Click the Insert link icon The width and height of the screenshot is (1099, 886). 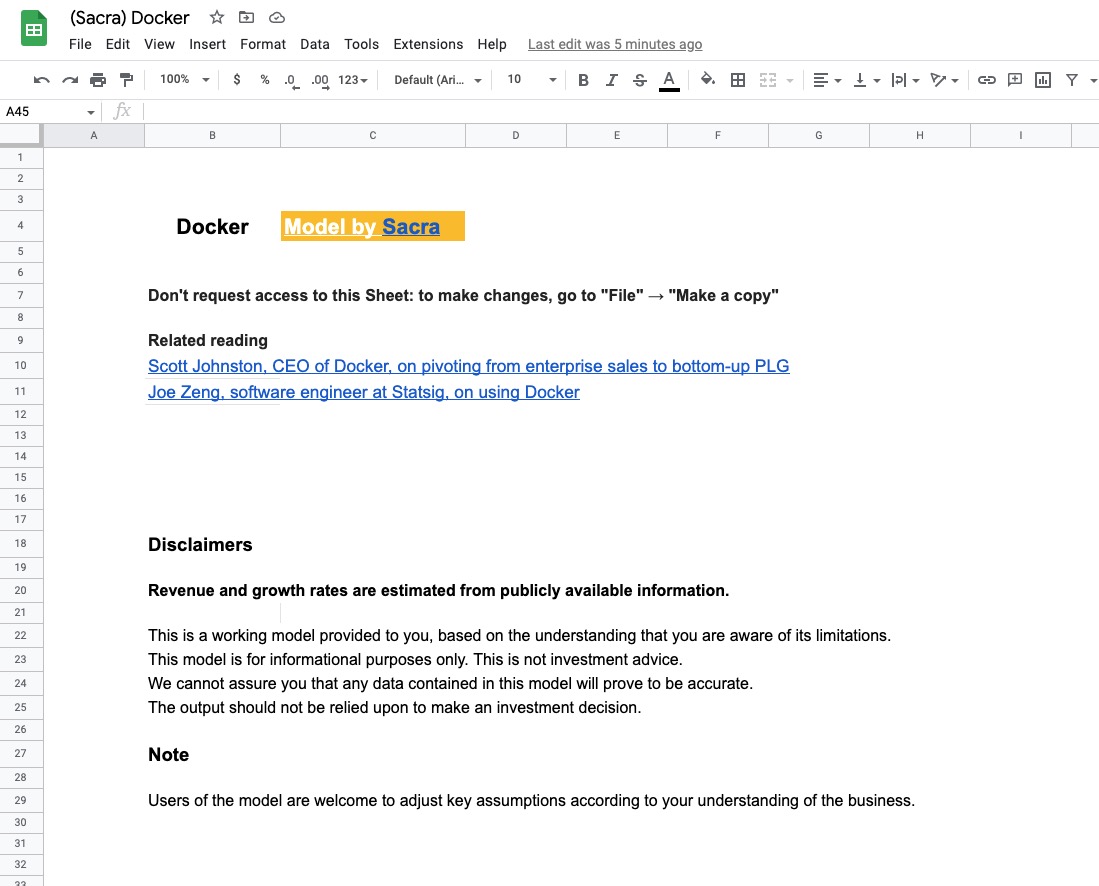point(986,80)
